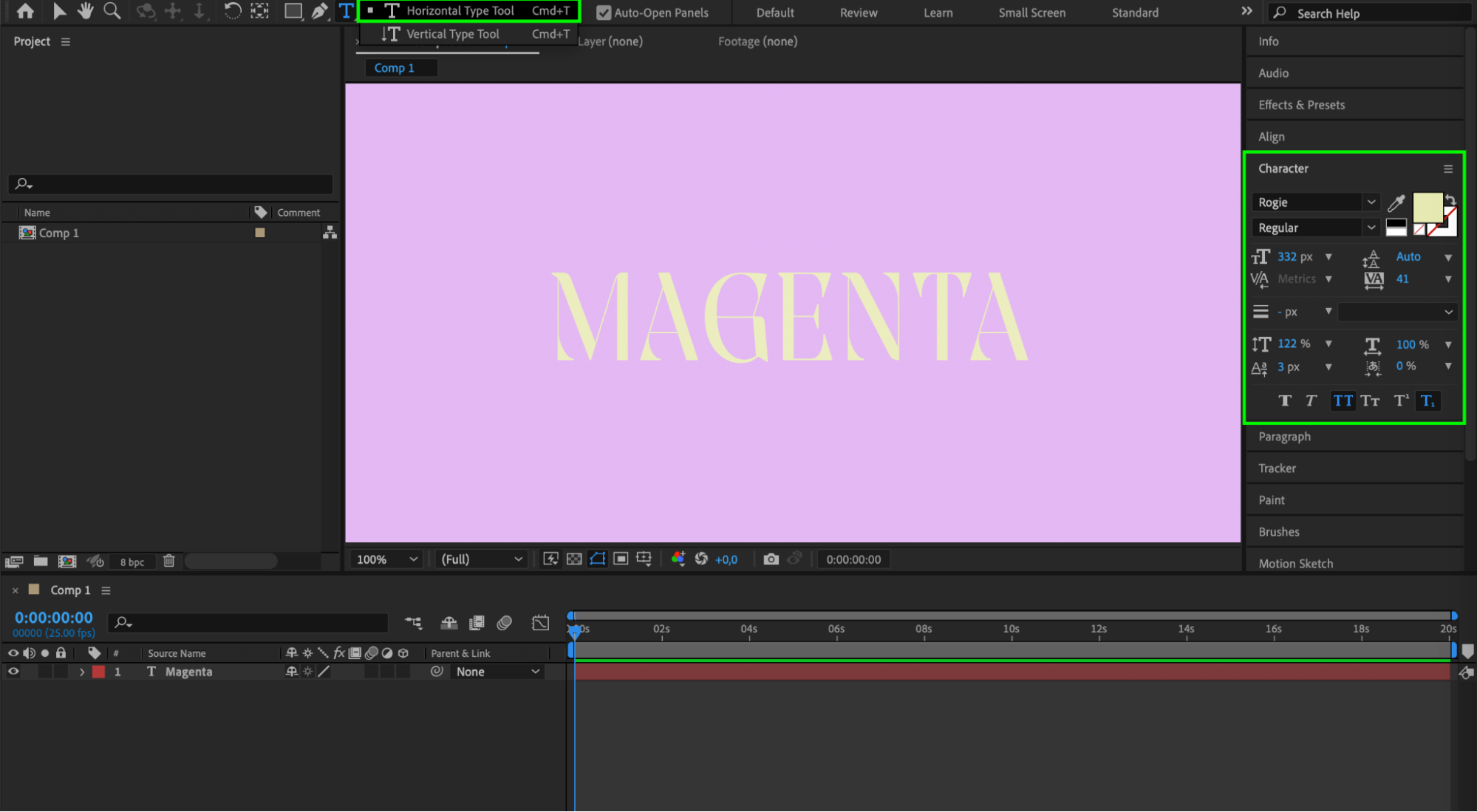This screenshot has width=1477, height=812.
Task: Open the Rogie font family dropdown
Action: coord(1371,202)
